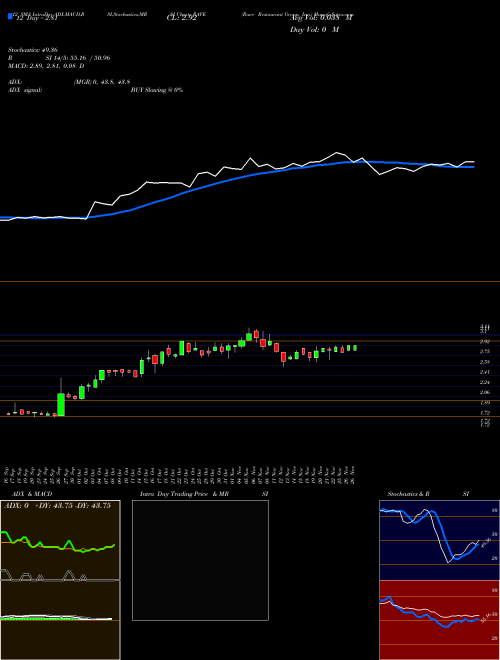Open the blue Stochastics mini chart
500x660 pixels.
[439, 540]
